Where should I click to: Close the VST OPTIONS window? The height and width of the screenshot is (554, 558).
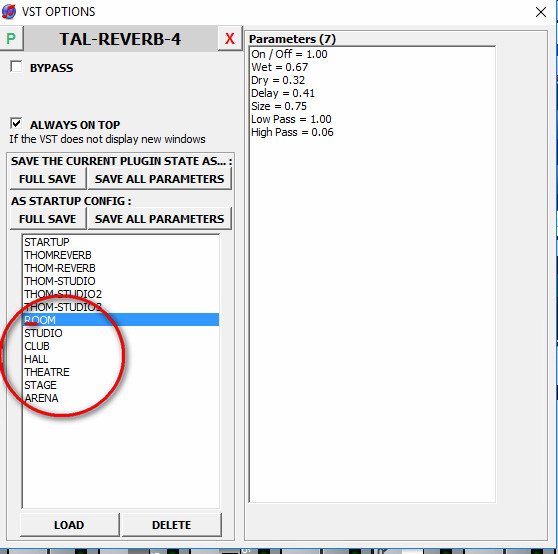[541, 12]
